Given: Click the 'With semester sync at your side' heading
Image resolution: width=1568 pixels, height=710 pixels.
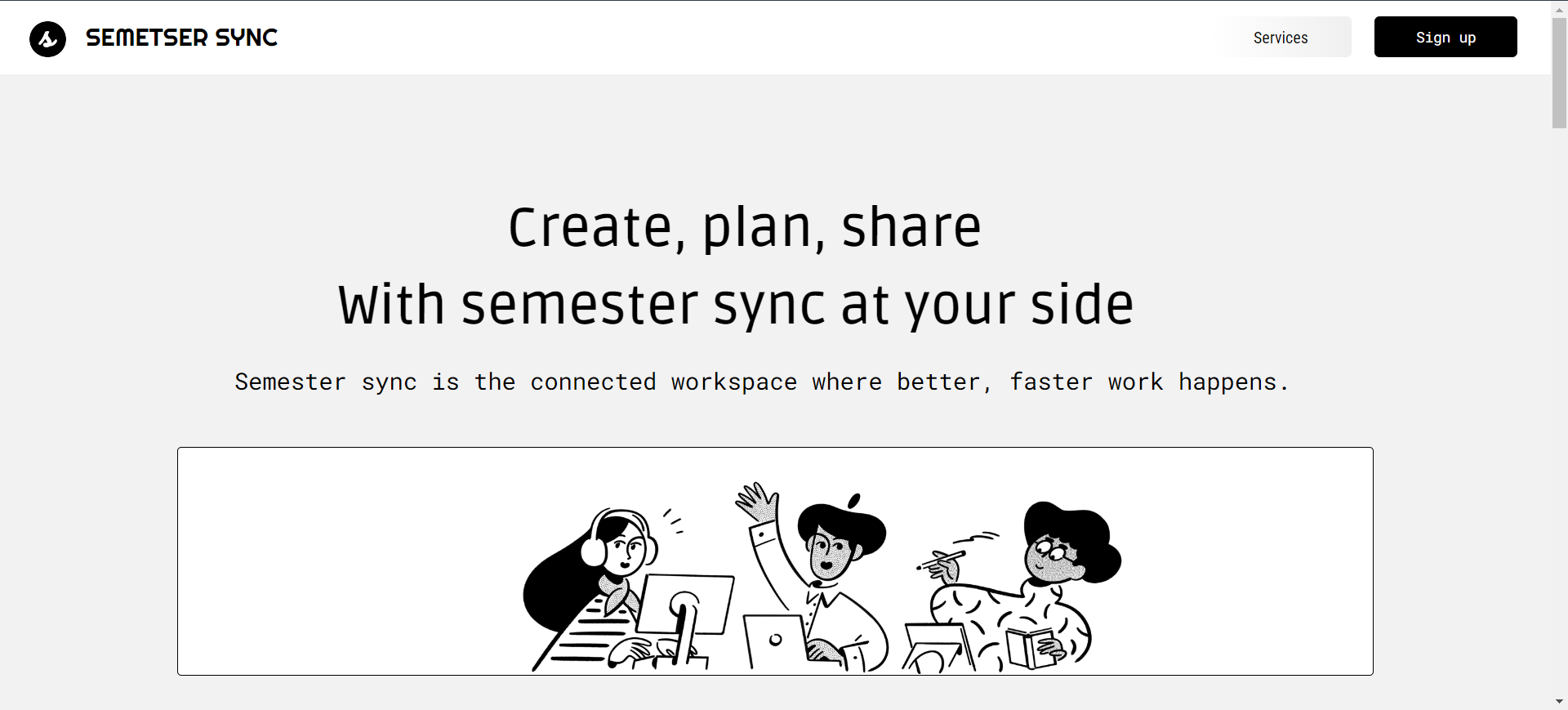Looking at the screenshot, I should tap(736, 305).
